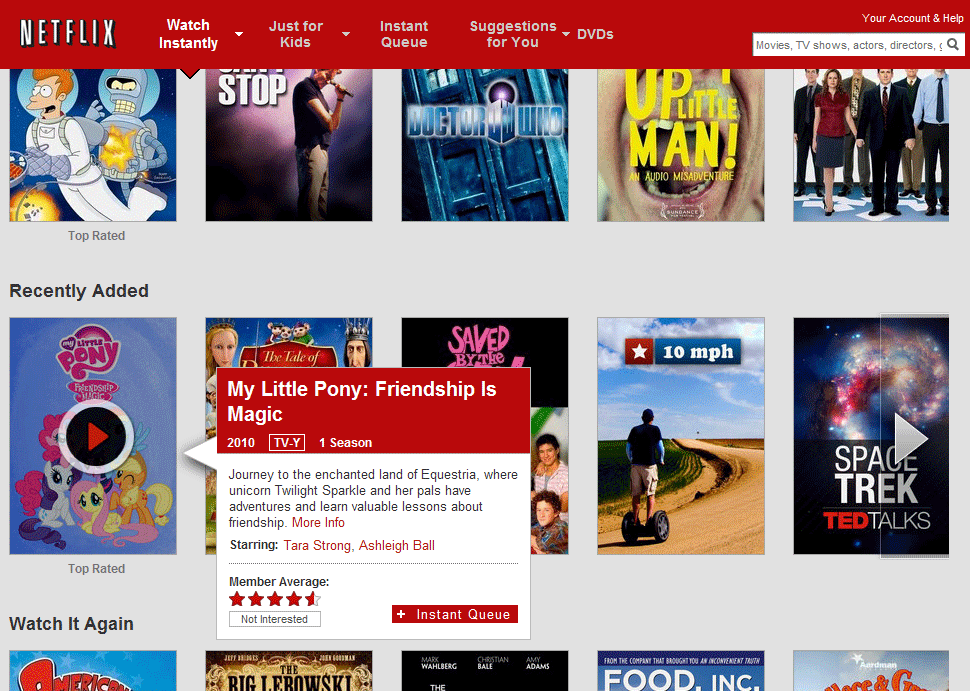Click Top Rated label under Futurama

point(97,236)
